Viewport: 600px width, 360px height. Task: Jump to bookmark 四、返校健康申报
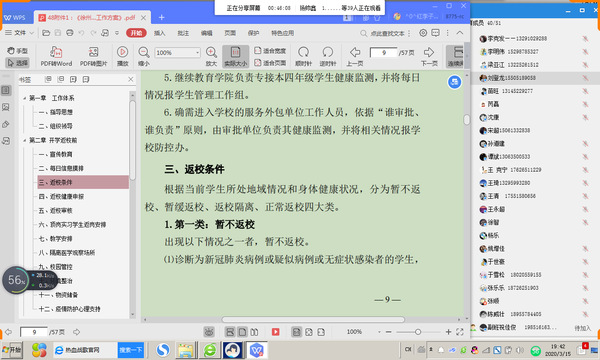[x=61, y=197]
